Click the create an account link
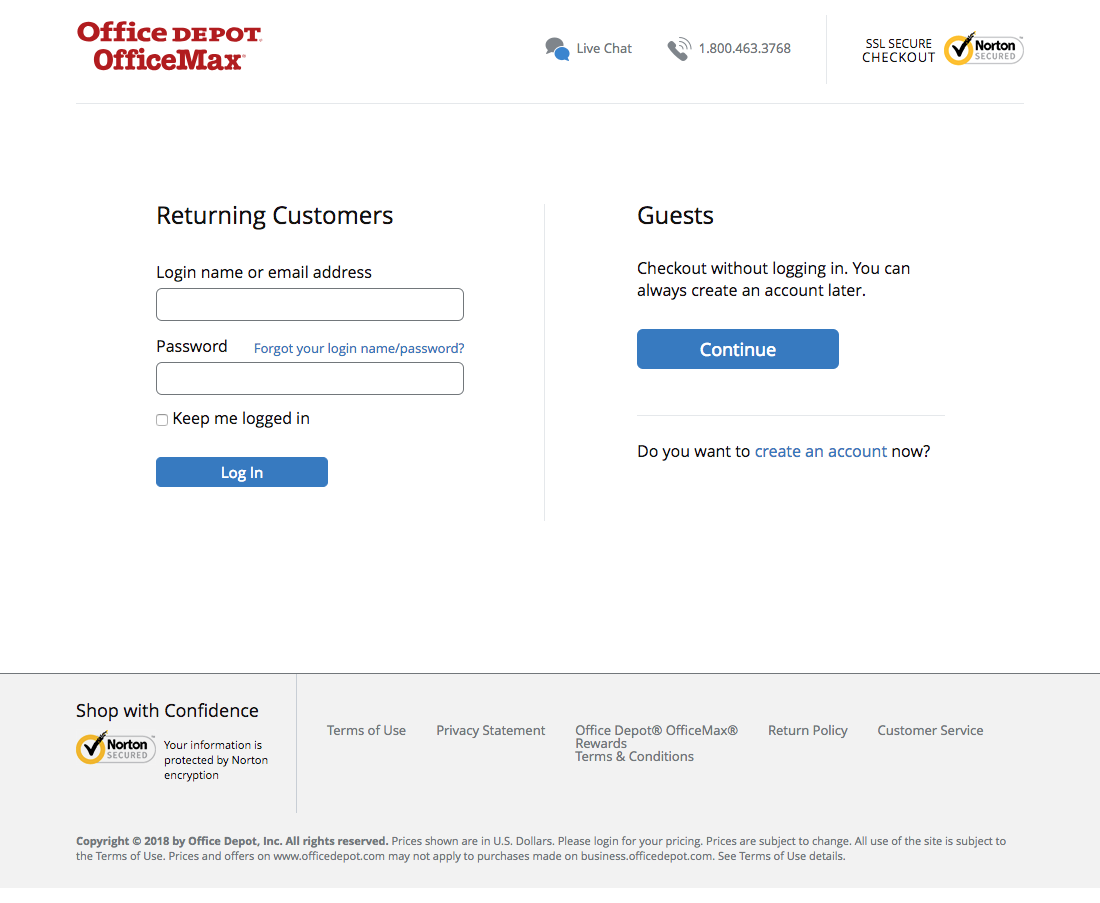 click(x=821, y=451)
